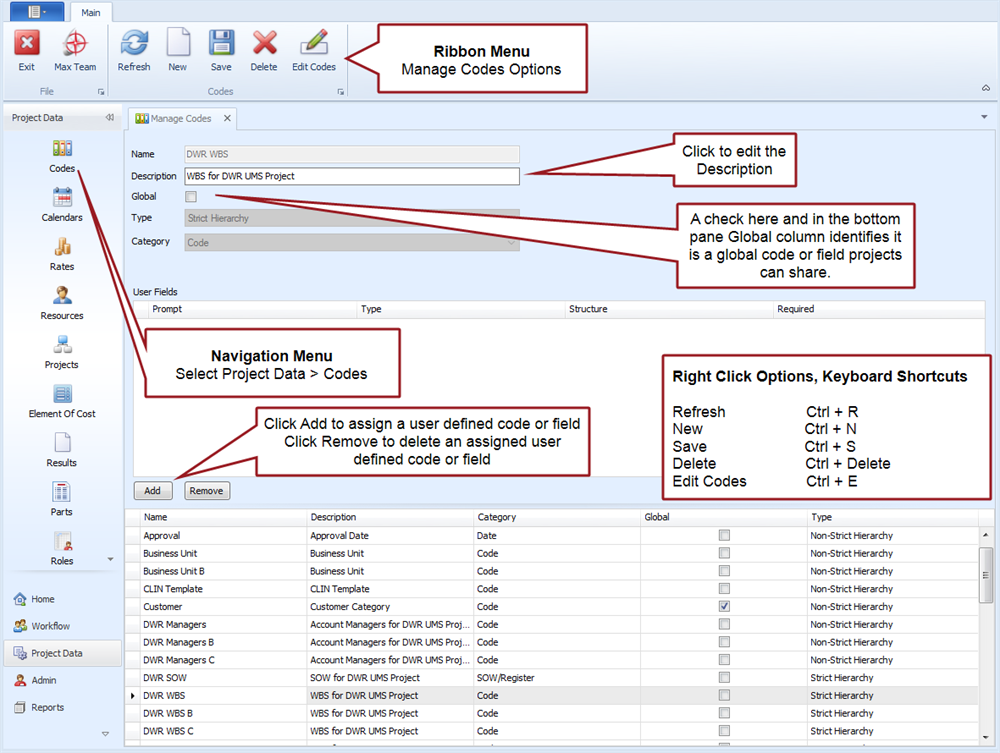Open Edit Codes from the ribbon
This screenshot has width=1000, height=753.
click(314, 45)
